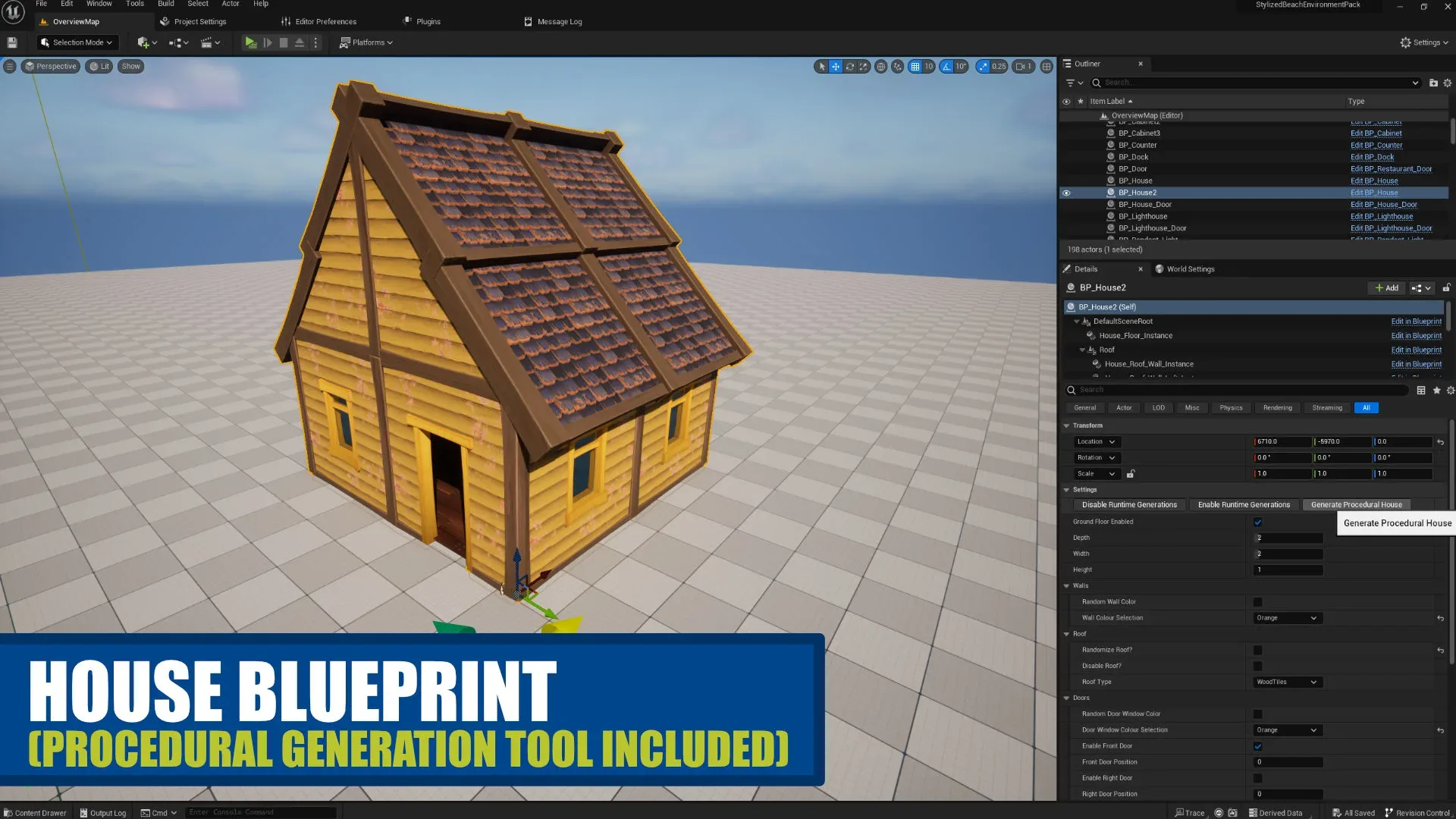
Task: Open the Build menu
Action: (165, 4)
